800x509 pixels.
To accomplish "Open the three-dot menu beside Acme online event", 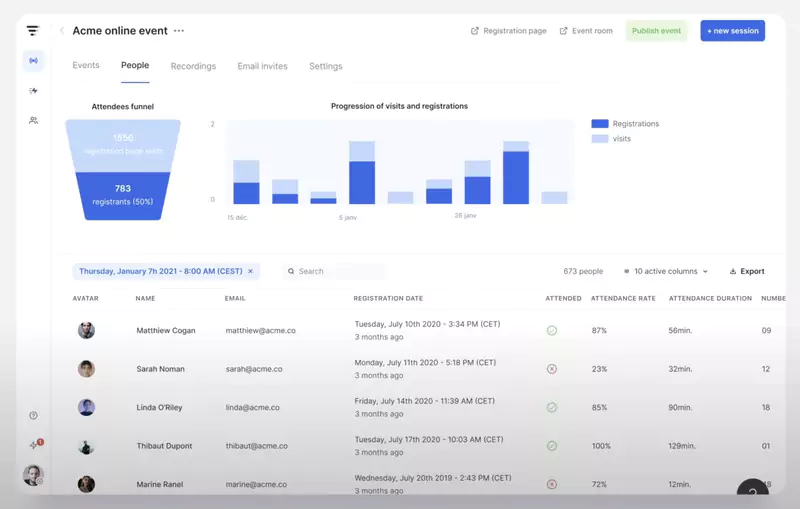I will 179,31.
